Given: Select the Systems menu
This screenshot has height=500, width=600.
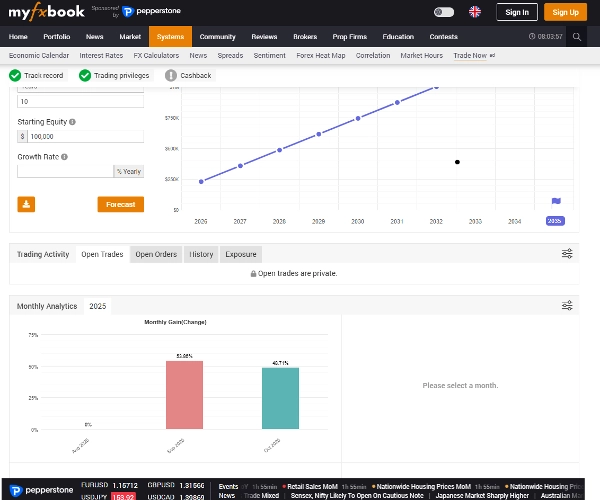Looking at the screenshot, I should tap(170, 37).
